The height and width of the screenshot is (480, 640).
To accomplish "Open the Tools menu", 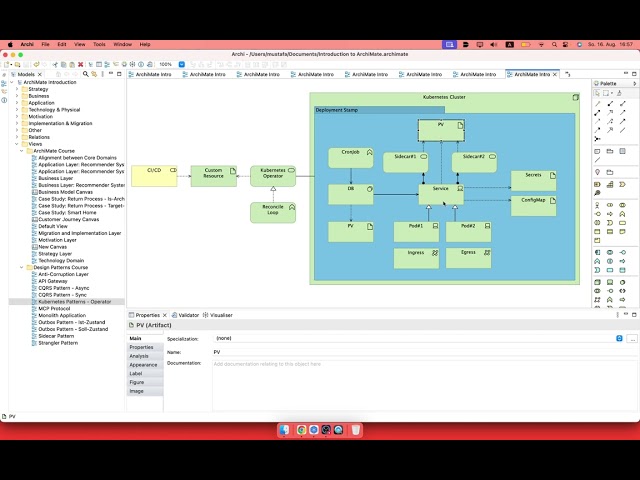I will click(x=99, y=44).
